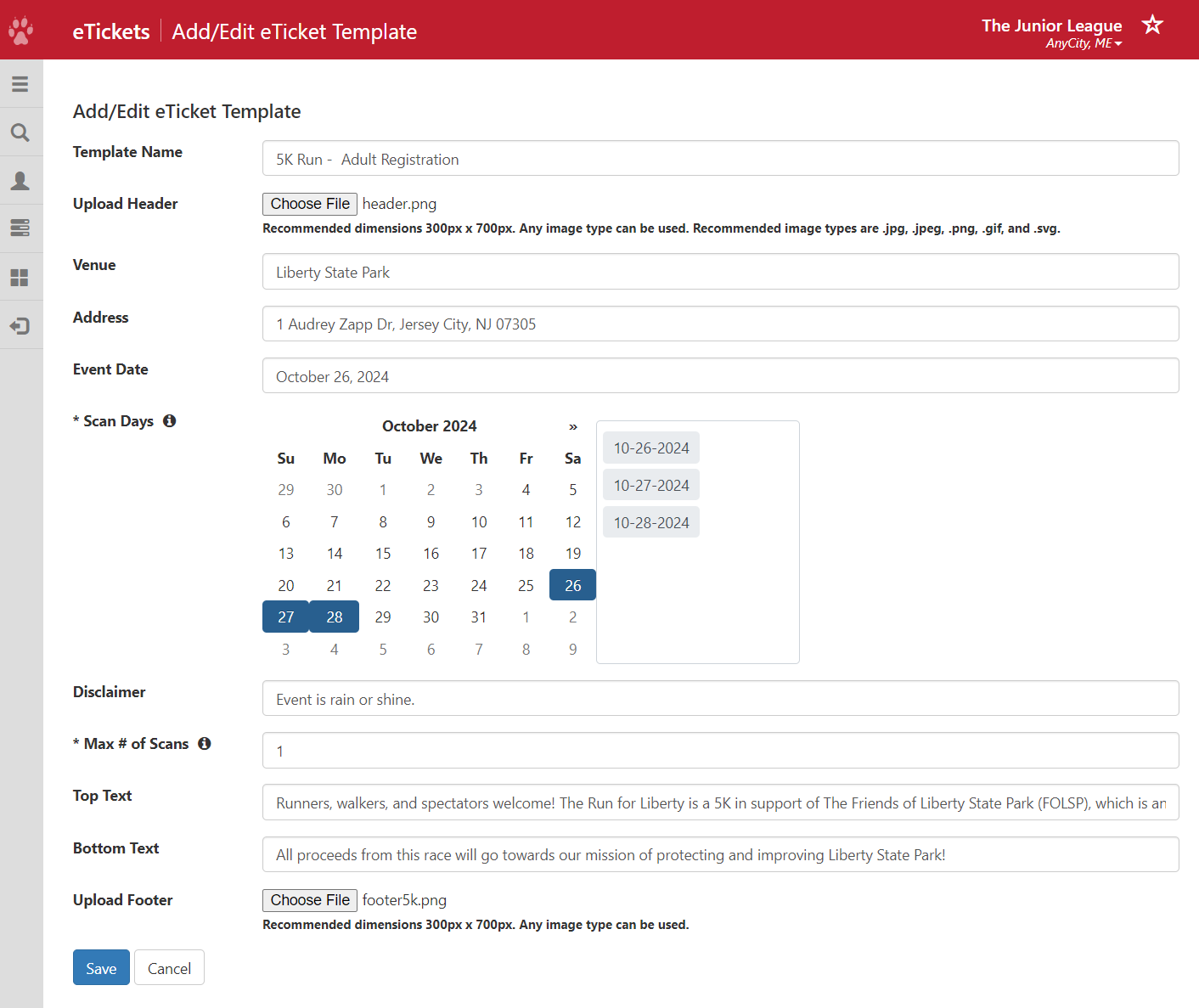Cancel editing the template
1199x1008 pixels.
click(x=169, y=968)
